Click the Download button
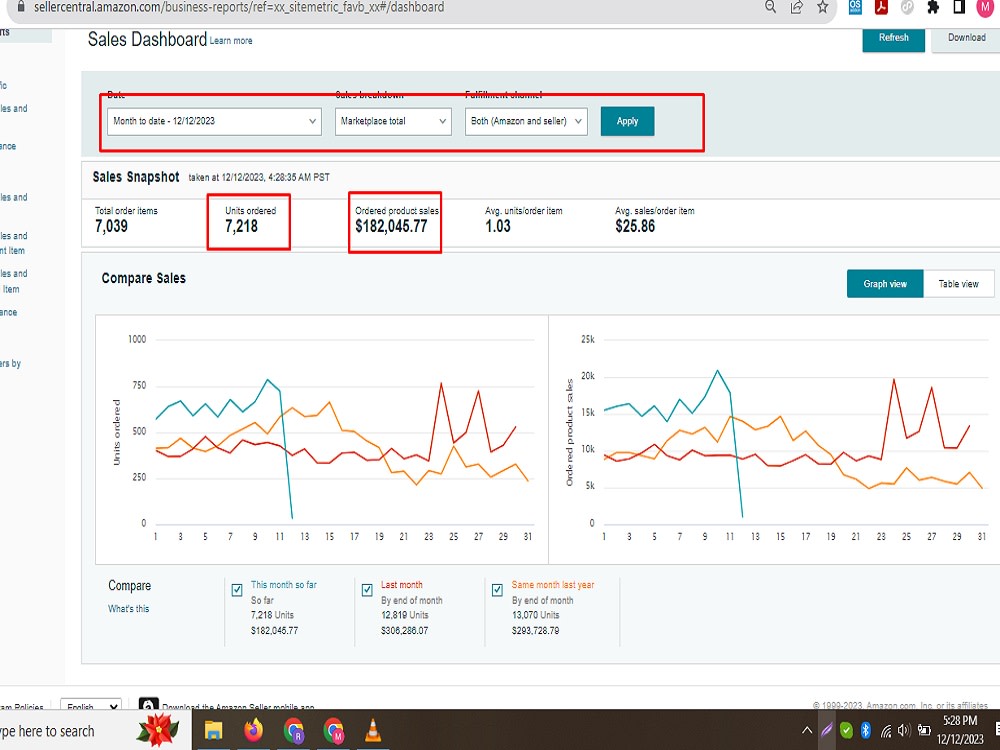Image resolution: width=1000 pixels, height=750 pixels. pyautogui.click(x=966, y=38)
